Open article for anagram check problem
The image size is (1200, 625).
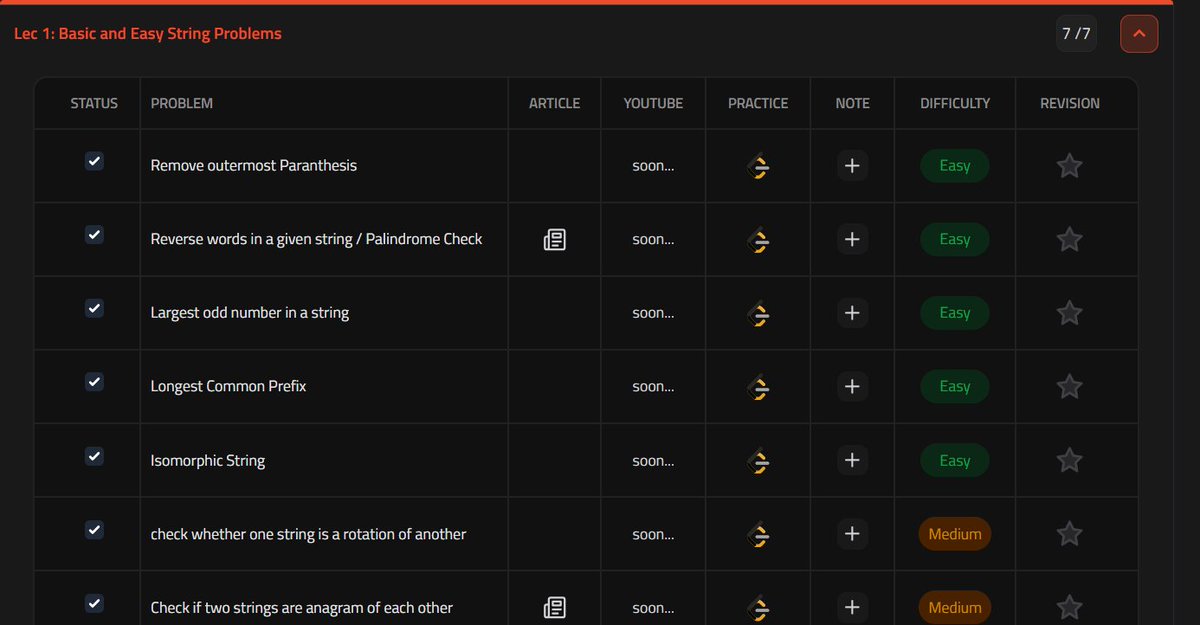tap(554, 608)
